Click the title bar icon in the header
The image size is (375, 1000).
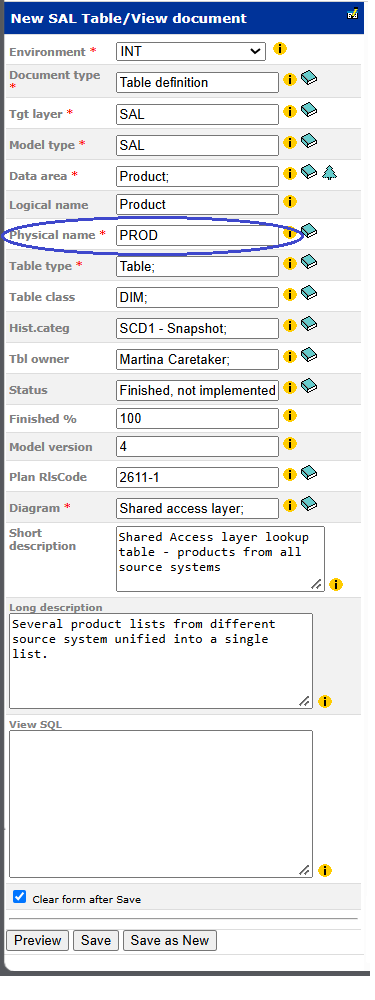pos(353,13)
